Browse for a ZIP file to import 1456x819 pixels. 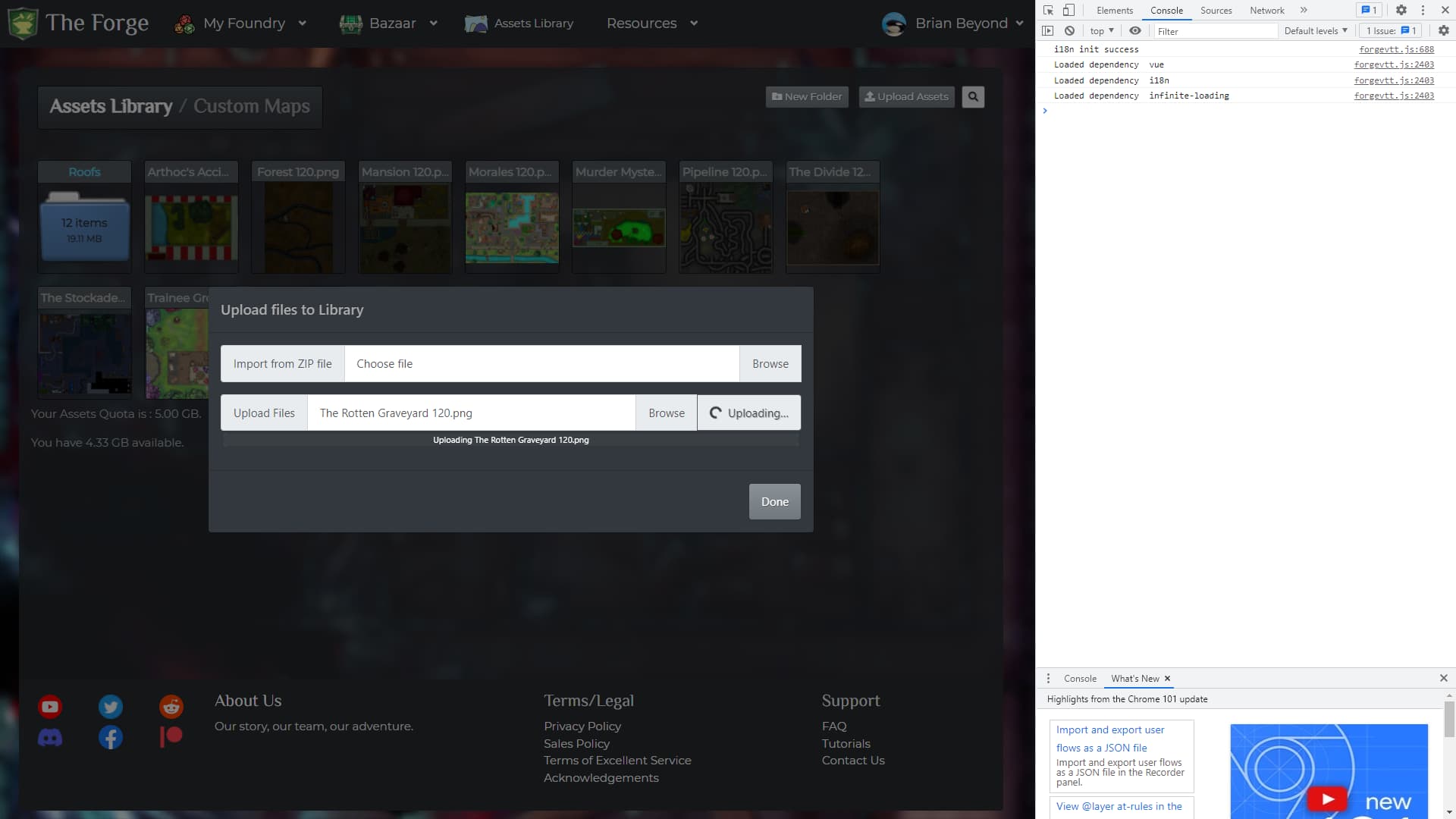tap(770, 364)
